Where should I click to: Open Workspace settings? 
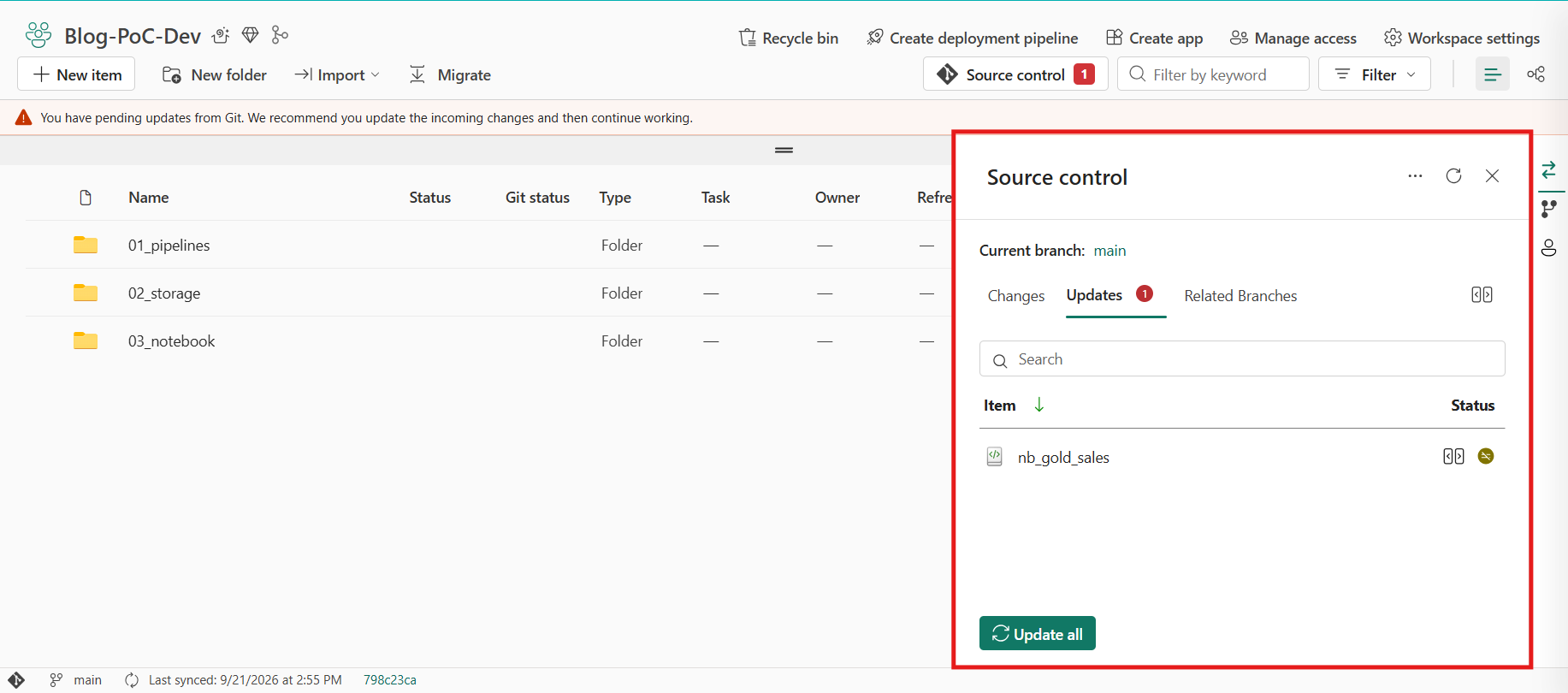[x=1462, y=38]
